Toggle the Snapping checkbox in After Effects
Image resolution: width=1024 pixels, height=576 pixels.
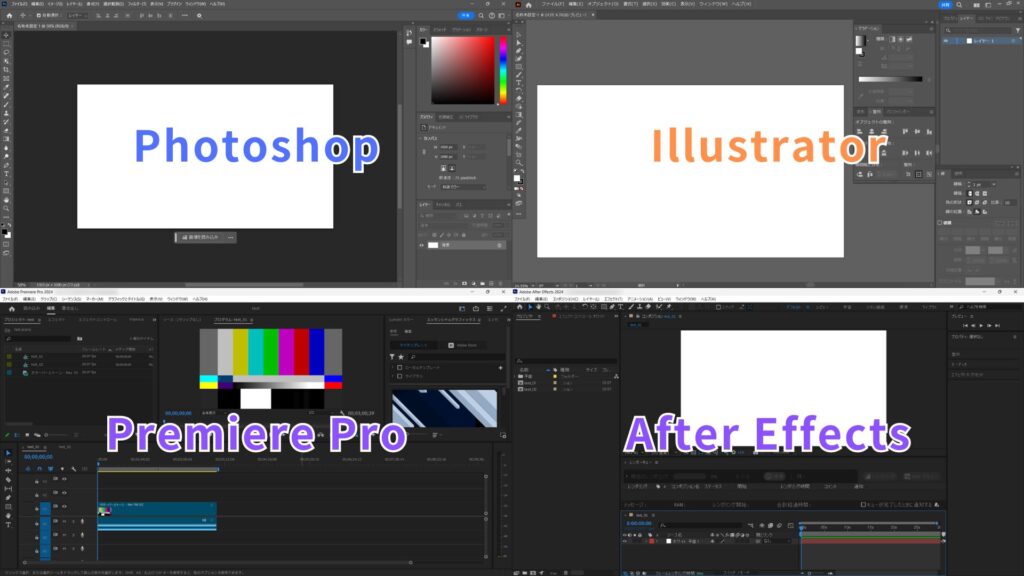[718, 307]
